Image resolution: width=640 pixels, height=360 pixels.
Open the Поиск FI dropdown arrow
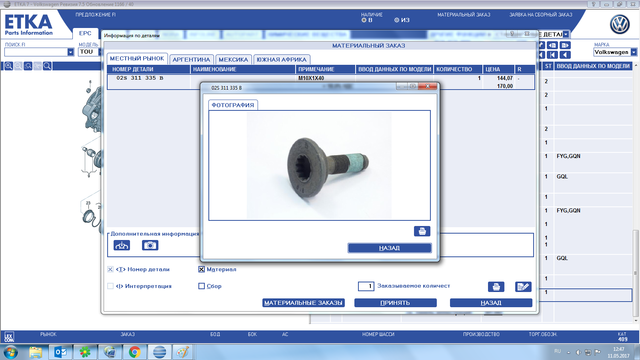(x=70, y=52)
